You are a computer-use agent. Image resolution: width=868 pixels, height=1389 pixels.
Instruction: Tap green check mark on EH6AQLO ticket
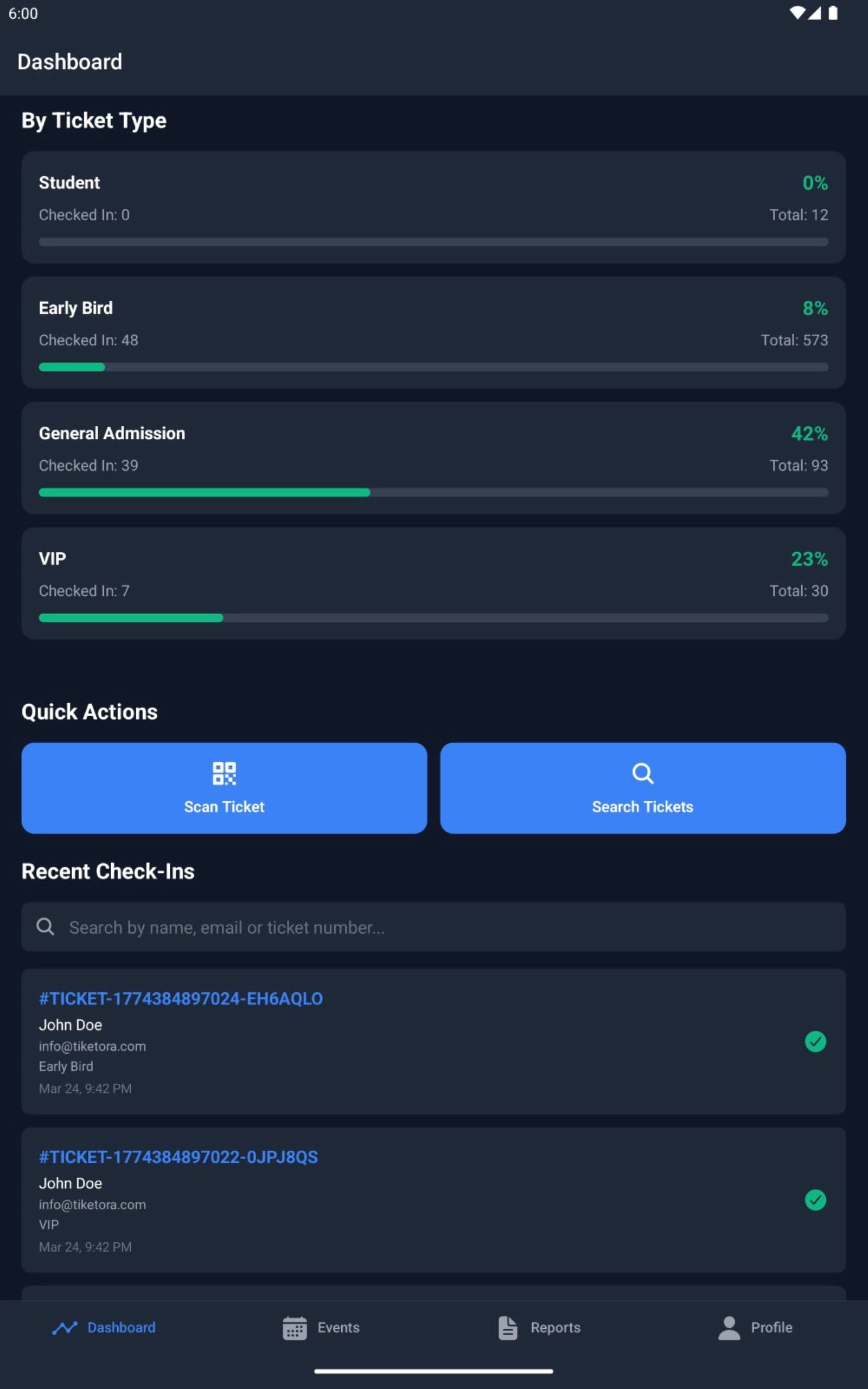tap(815, 1041)
